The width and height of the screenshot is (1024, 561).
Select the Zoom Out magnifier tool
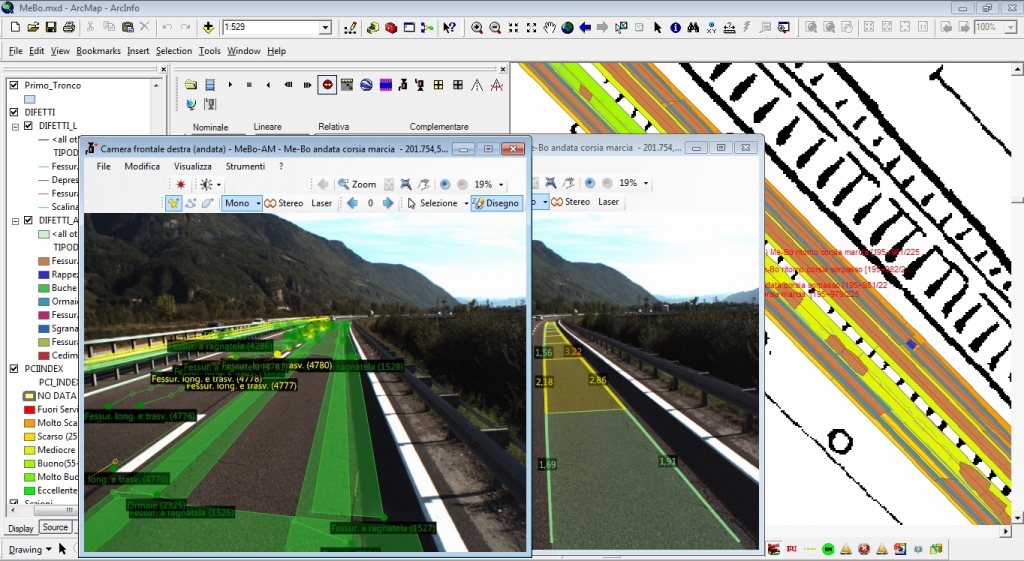[495, 27]
